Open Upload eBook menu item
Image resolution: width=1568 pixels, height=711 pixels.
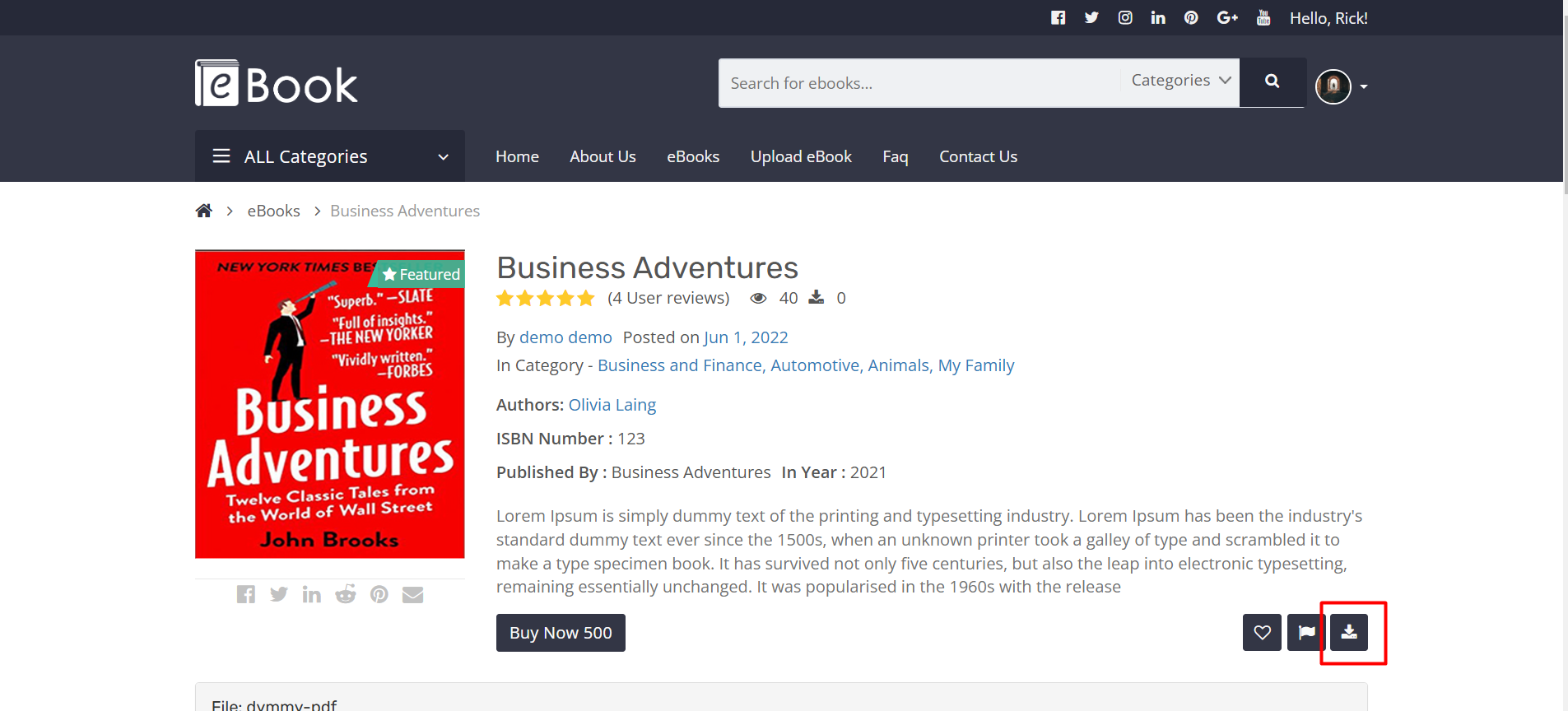pos(801,156)
